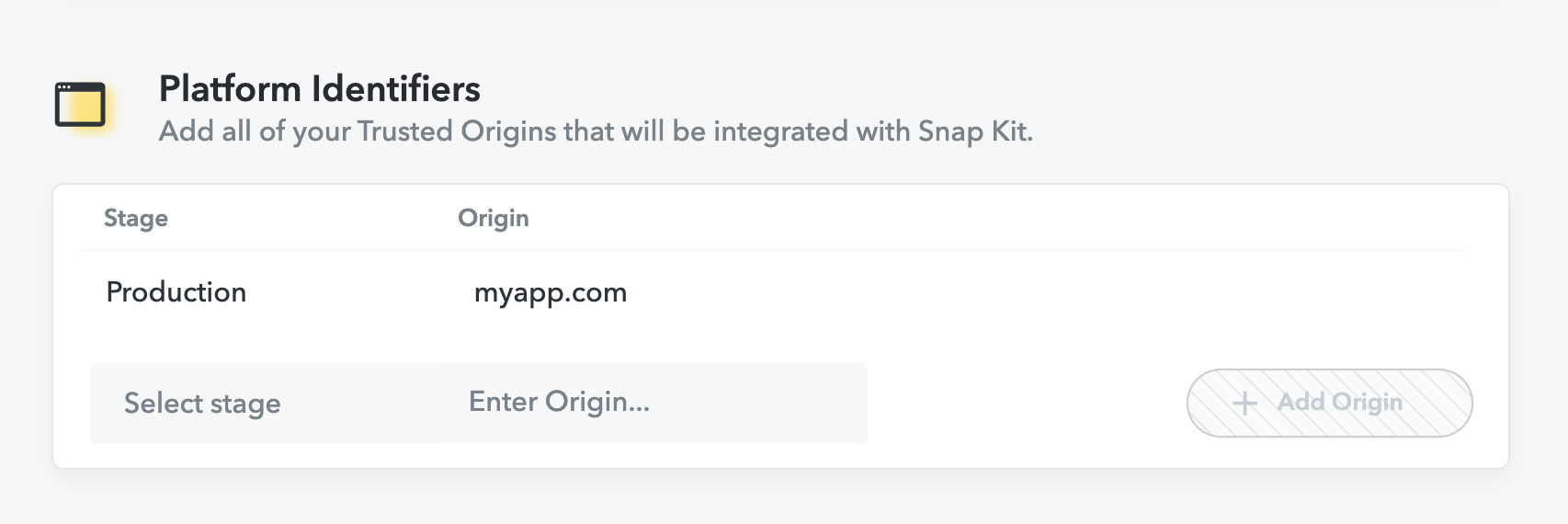Click the Add Origin label text
The height and width of the screenshot is (524, 1568).
coord(1340,403)
